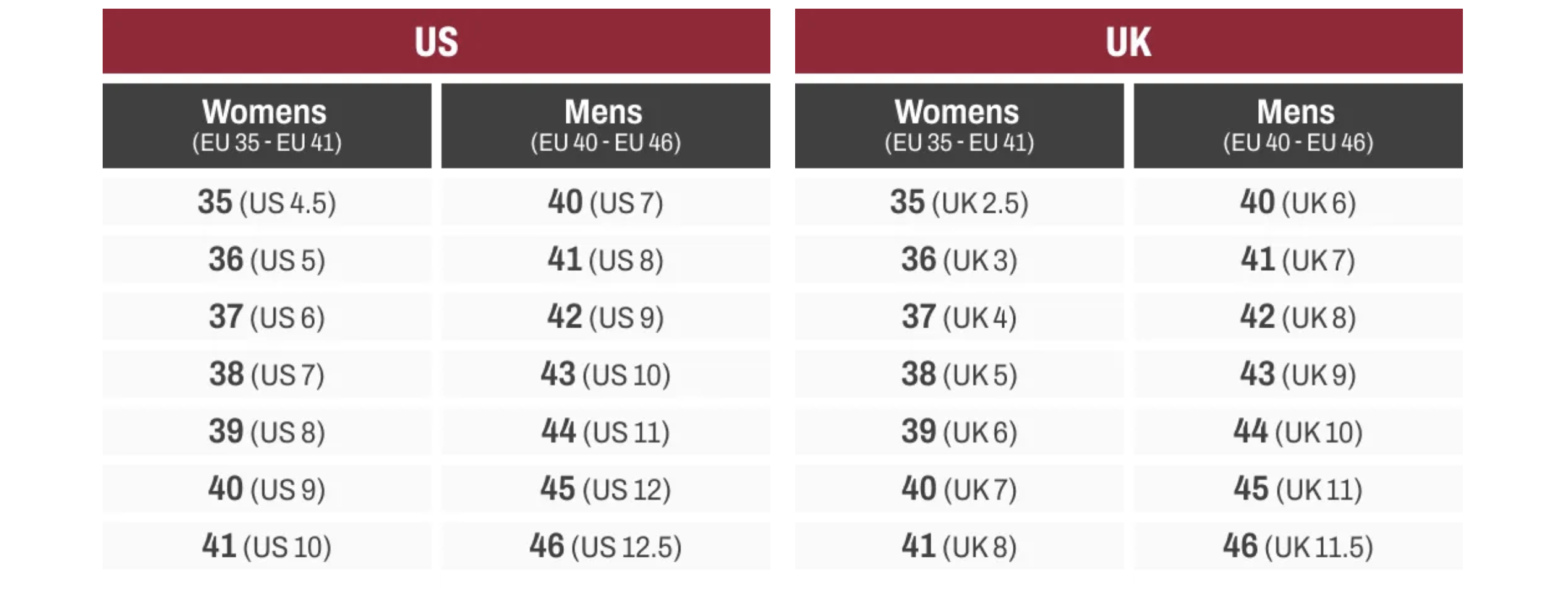Viewport: 1568px width, 602px height.
Task: Select the 38 (UK 5) womens size
Action: click(x=959, y=375)
